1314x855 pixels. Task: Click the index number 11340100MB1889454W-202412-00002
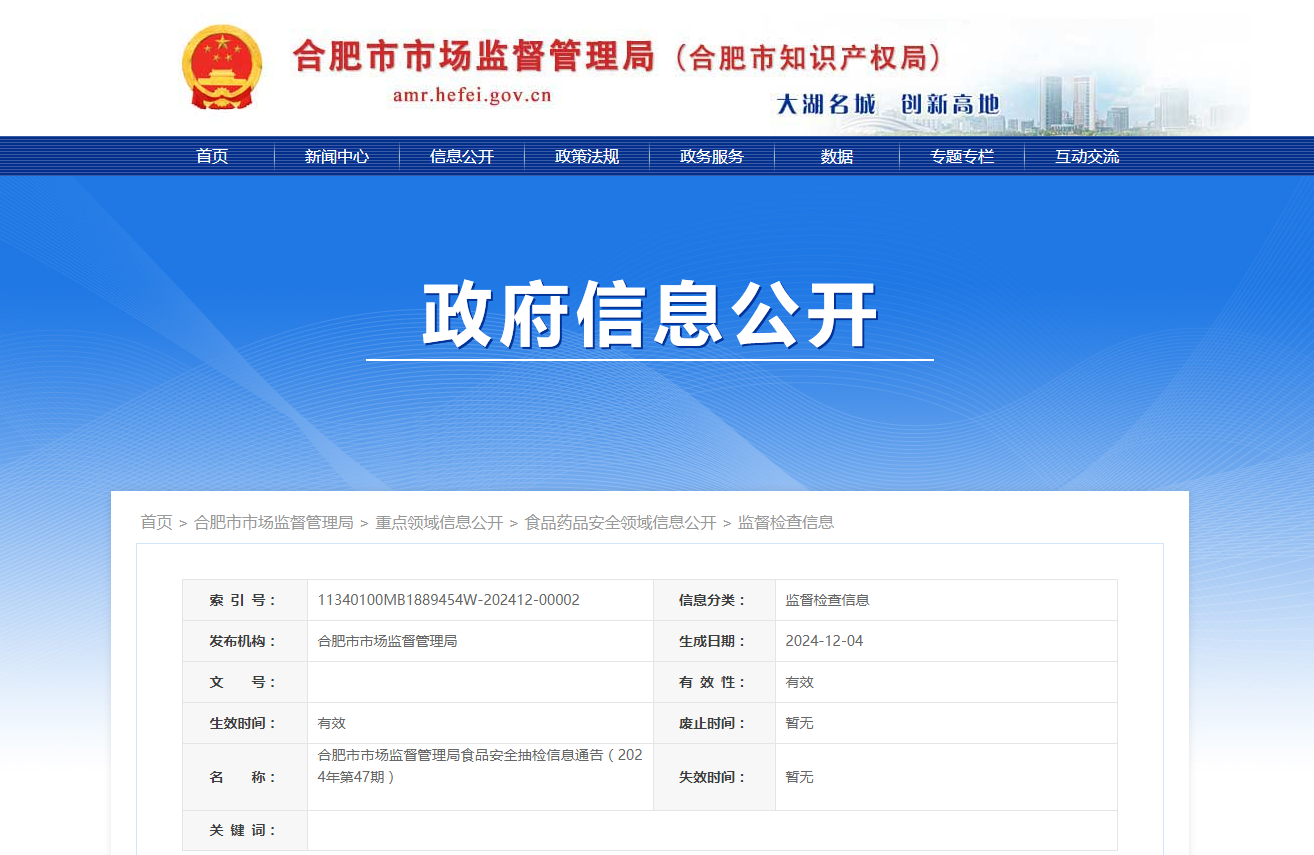pos(448,600)
